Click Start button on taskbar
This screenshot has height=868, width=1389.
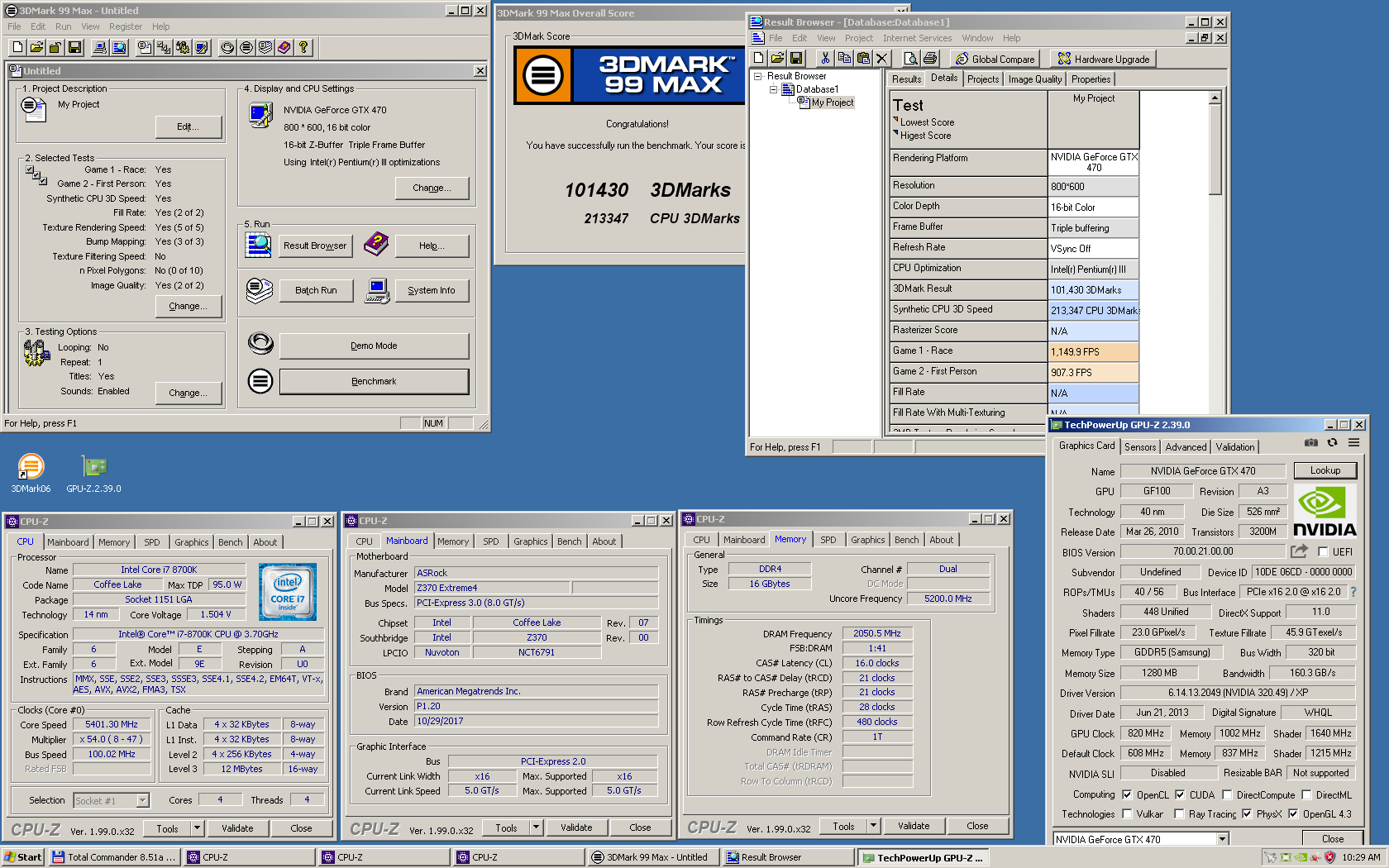point(22,857)
